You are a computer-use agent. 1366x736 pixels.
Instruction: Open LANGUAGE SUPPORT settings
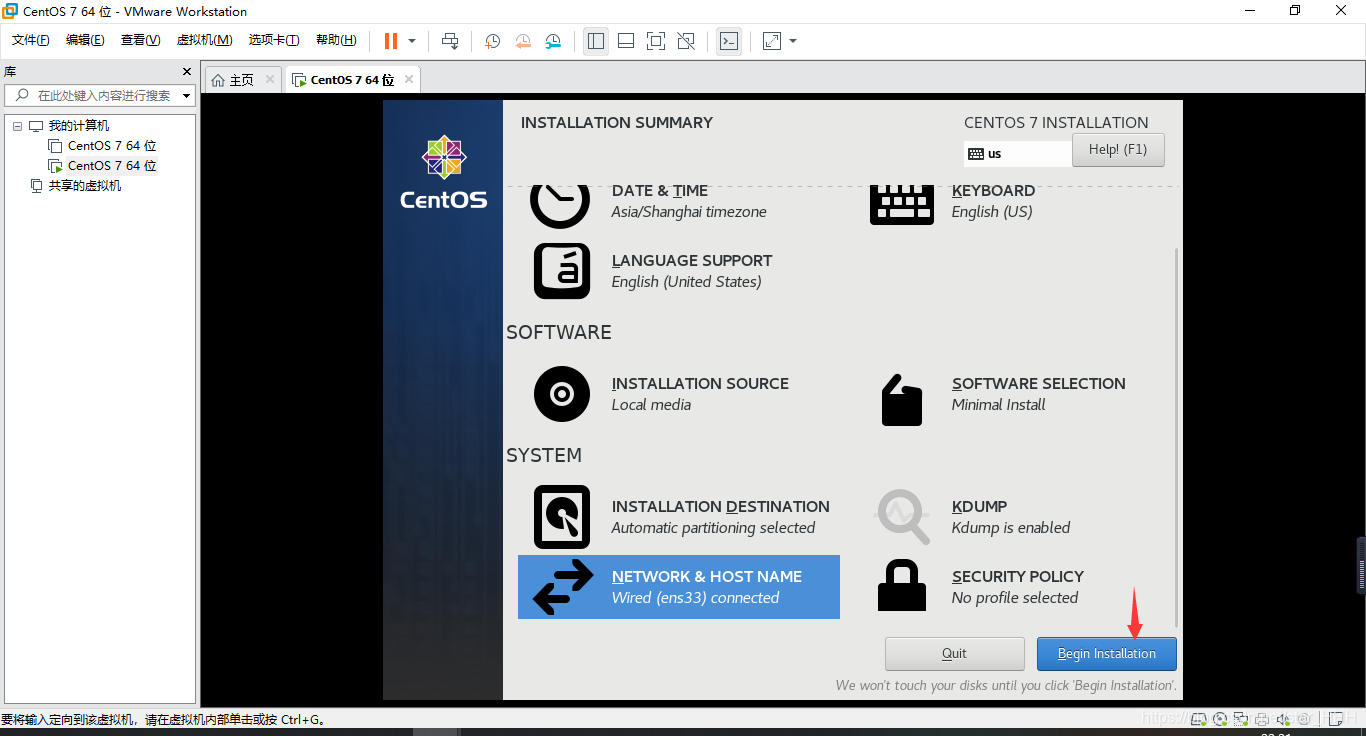(x=692, y=271)
